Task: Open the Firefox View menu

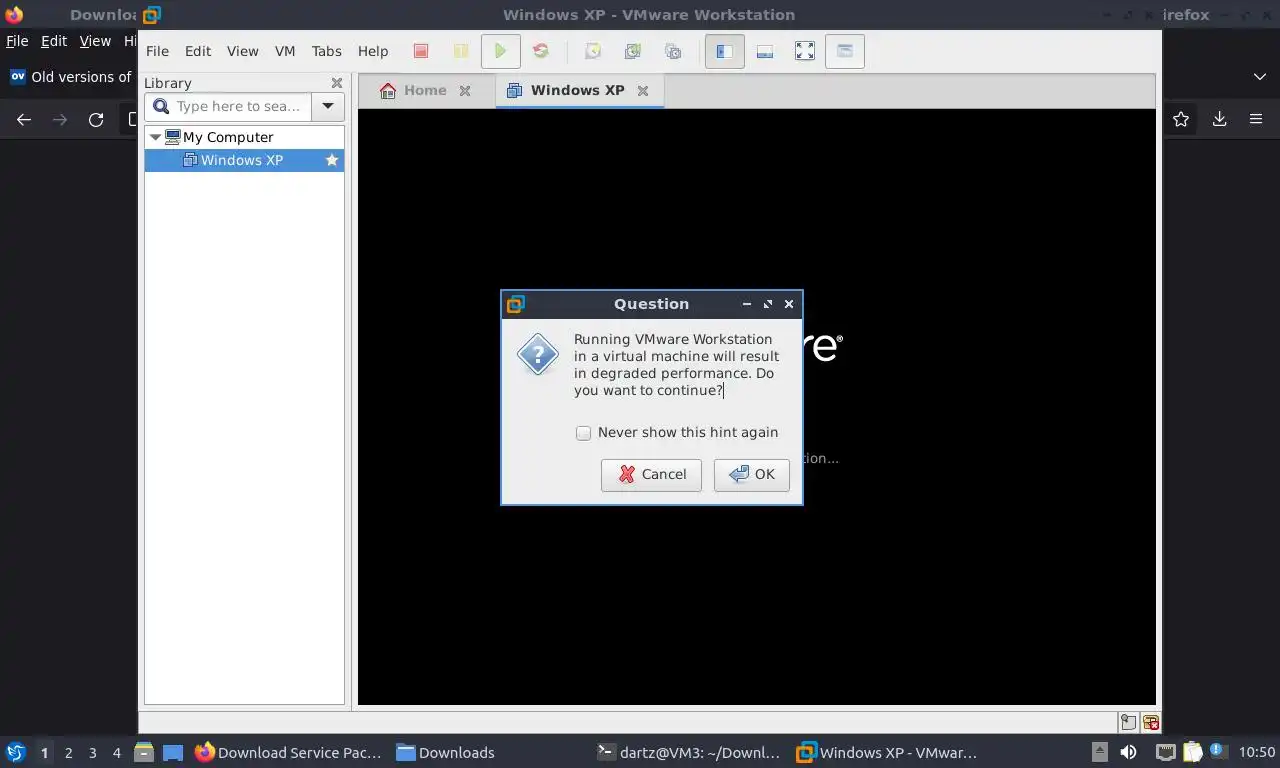Action: pyautogui.click(x=95, y=41)
